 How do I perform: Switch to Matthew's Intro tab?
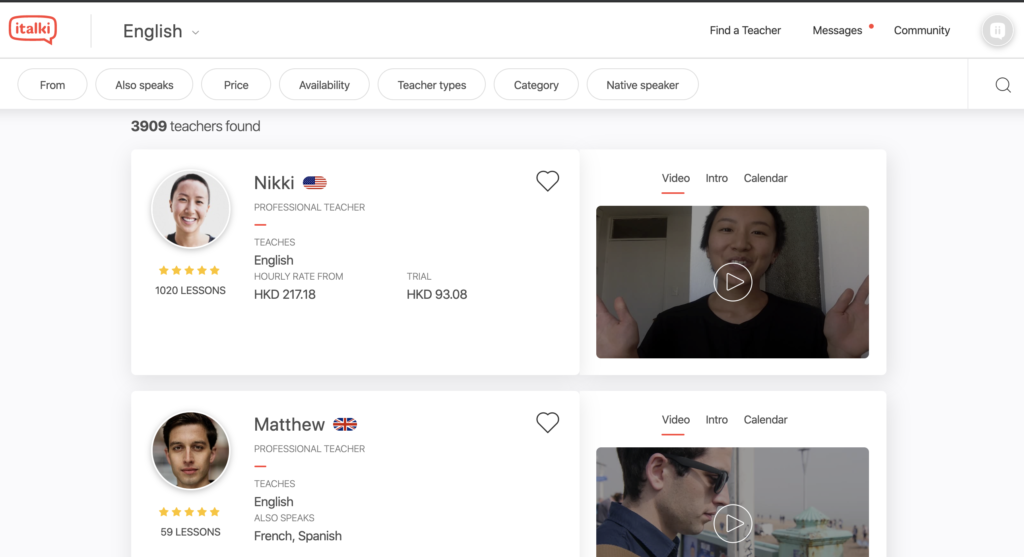[716, 420]
